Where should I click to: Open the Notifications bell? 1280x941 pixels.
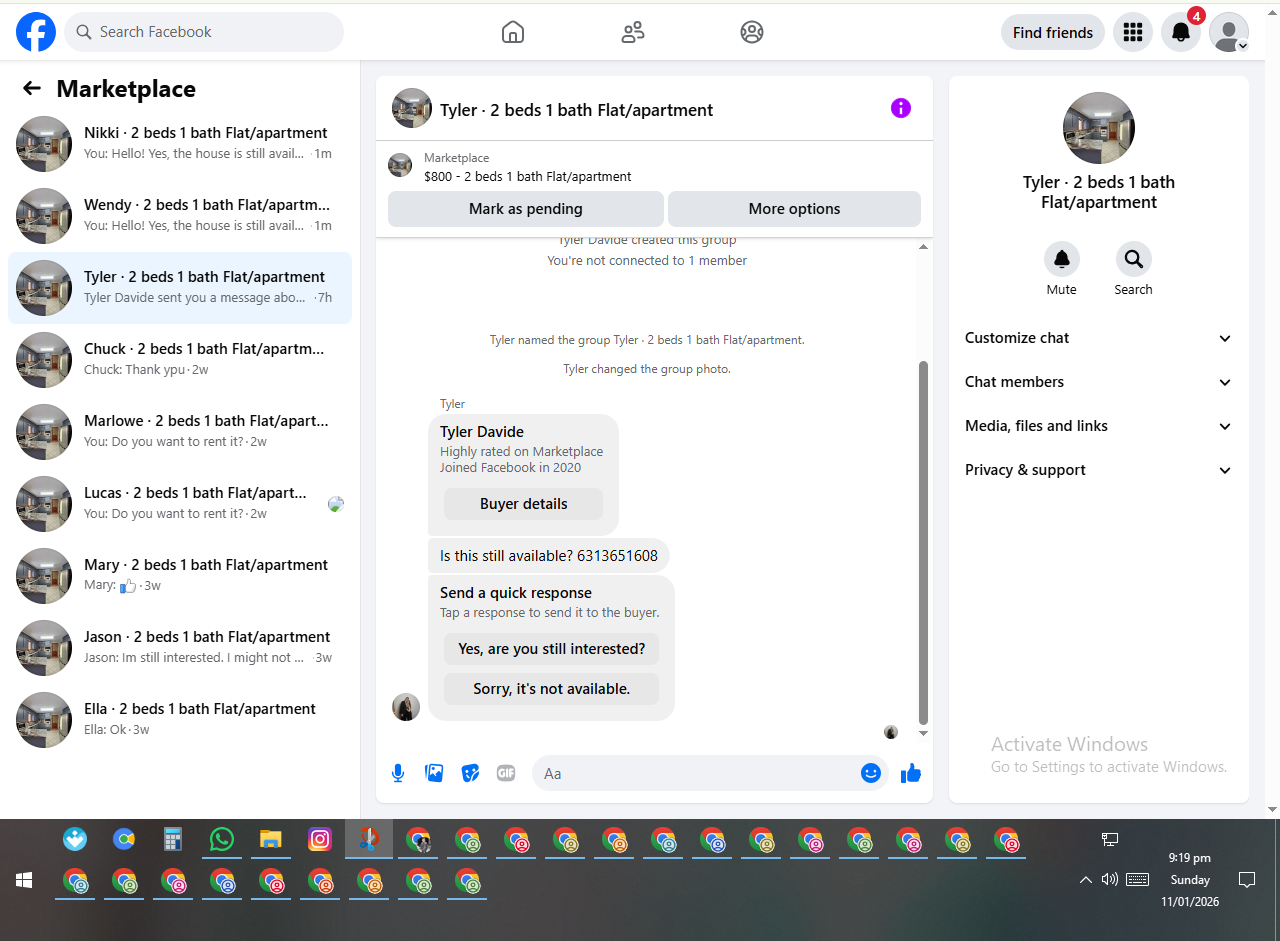(x=1181, y=32)
